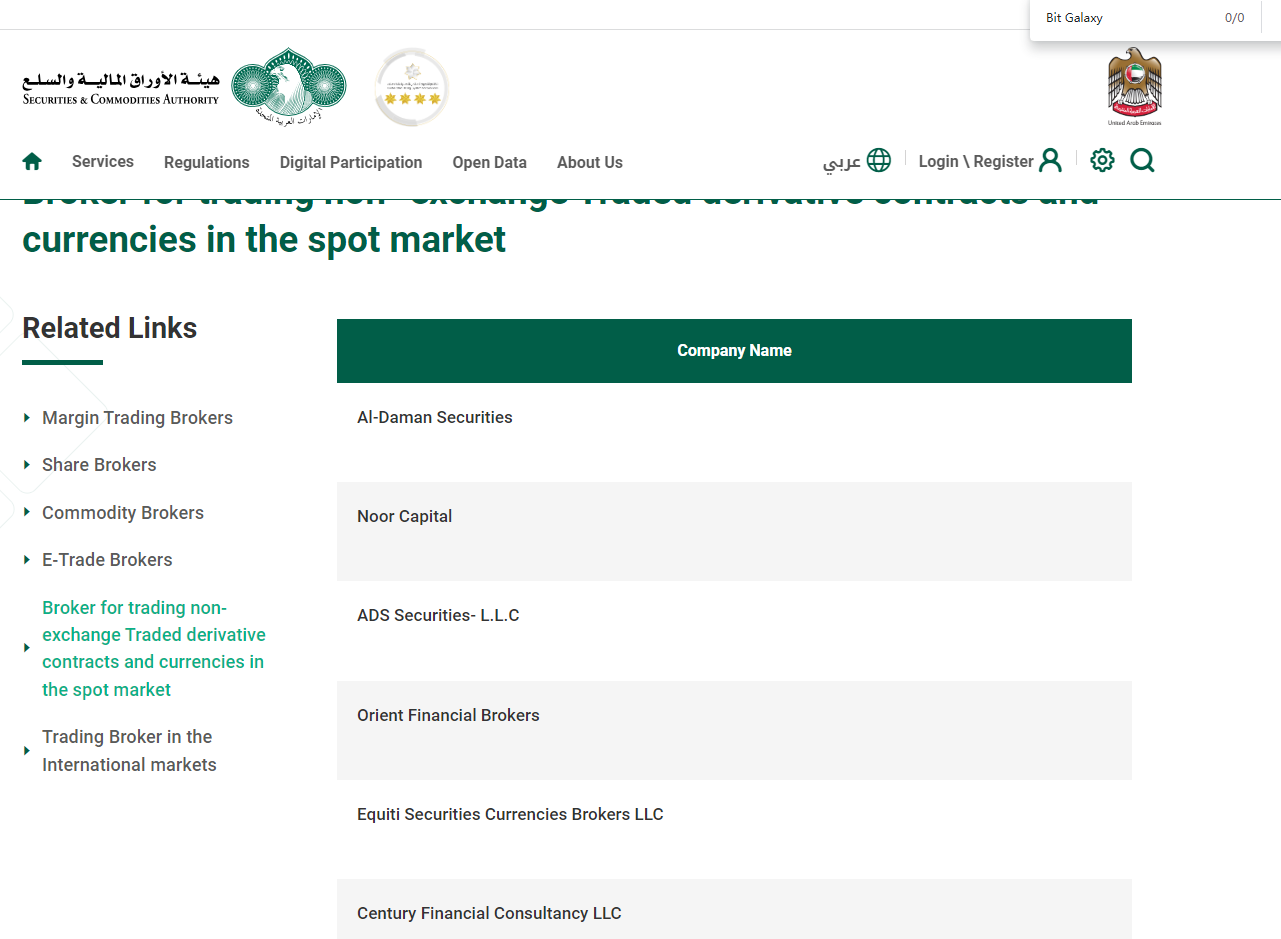The height and width of the screenshot is (939, 1281).
Task: Click the globe language icon
Action: pyautogui.click(x=878, y=160)
